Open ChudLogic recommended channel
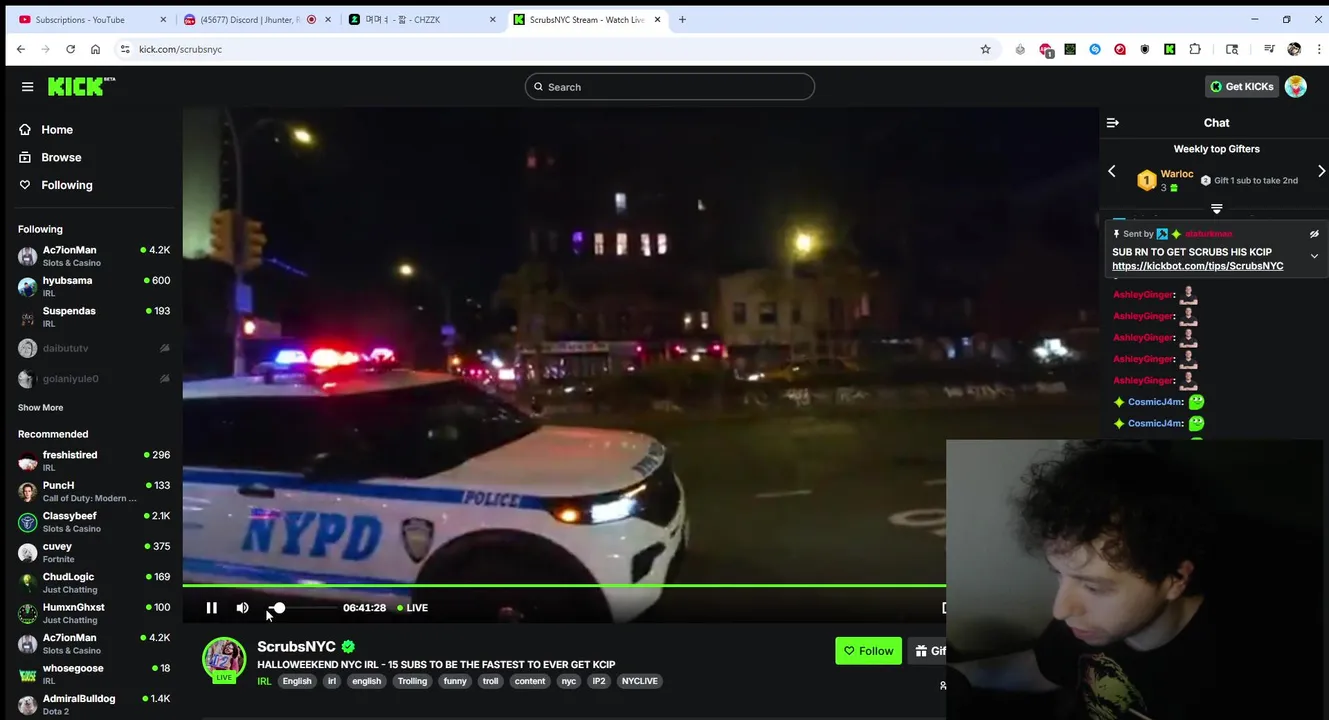 click(x=94, y=583)
